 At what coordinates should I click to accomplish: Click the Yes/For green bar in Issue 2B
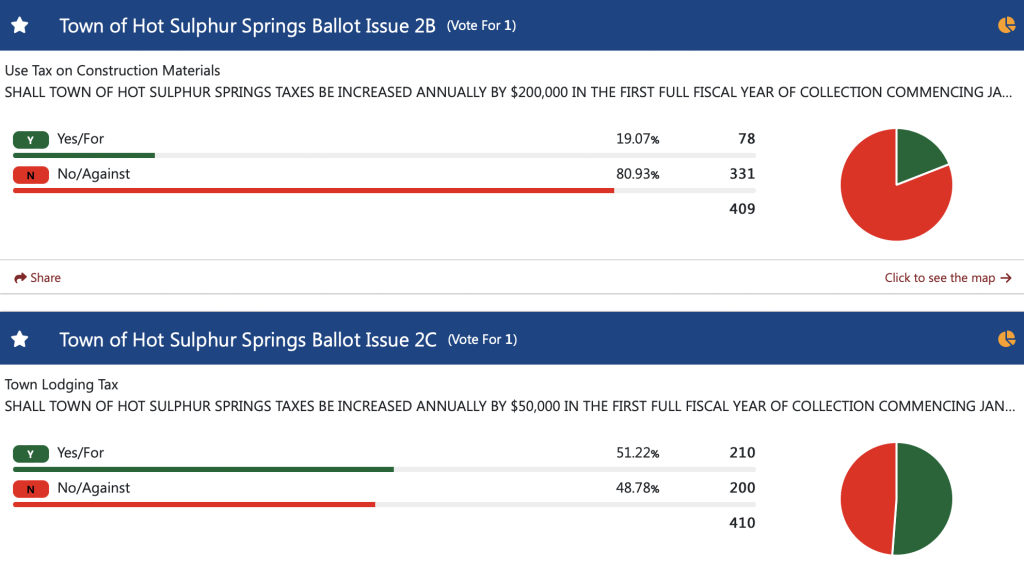pos(84,155)
